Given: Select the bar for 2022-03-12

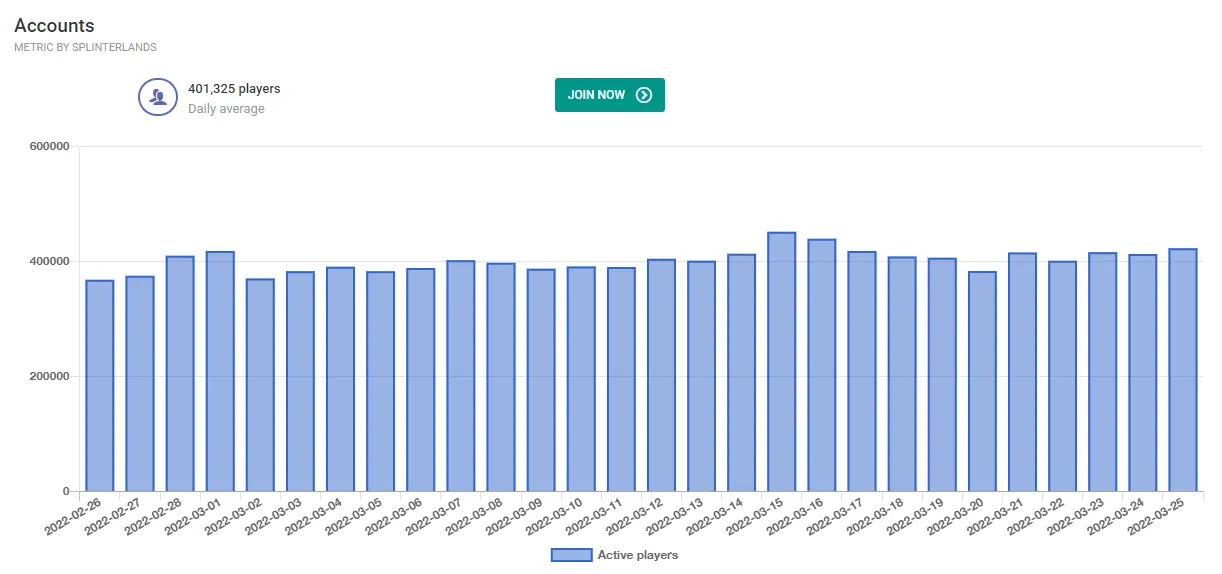Looking at the screenshot, I should point(661,376).
